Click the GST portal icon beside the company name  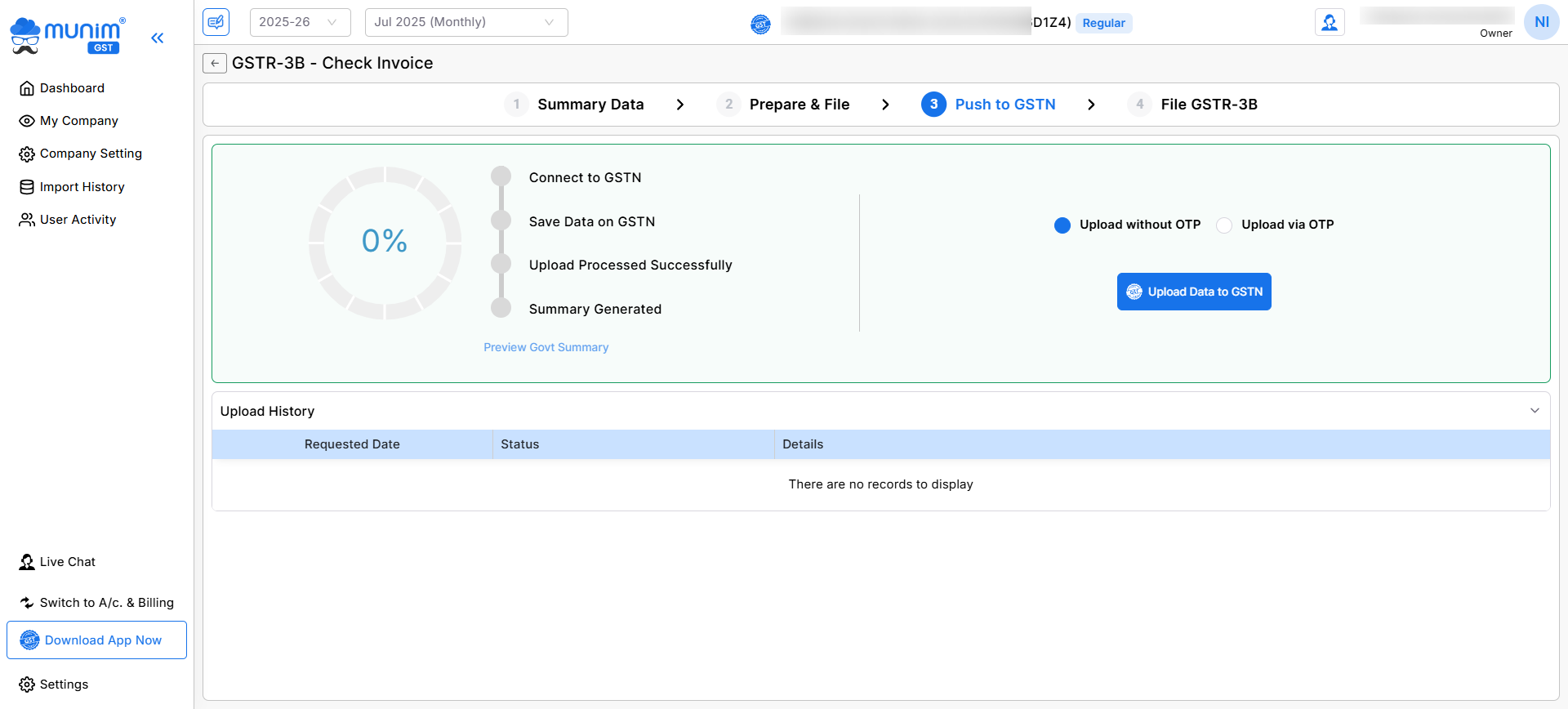pyautogui.click(x=760, y=25)
